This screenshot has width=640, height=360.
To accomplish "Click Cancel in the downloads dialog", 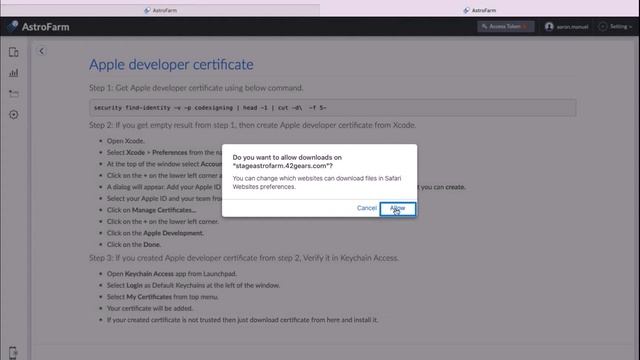I will point(367,208).
